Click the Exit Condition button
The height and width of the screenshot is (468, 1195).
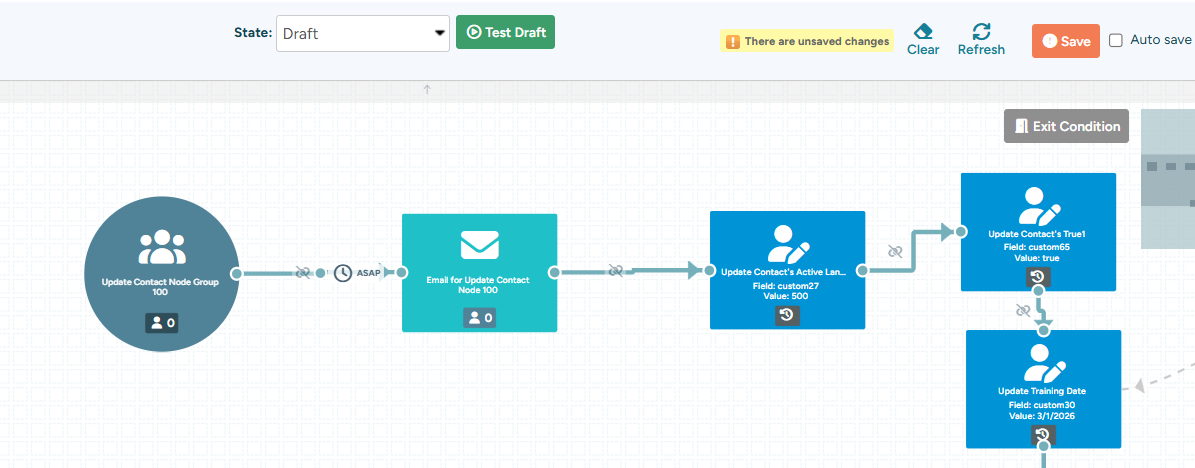1065,127
